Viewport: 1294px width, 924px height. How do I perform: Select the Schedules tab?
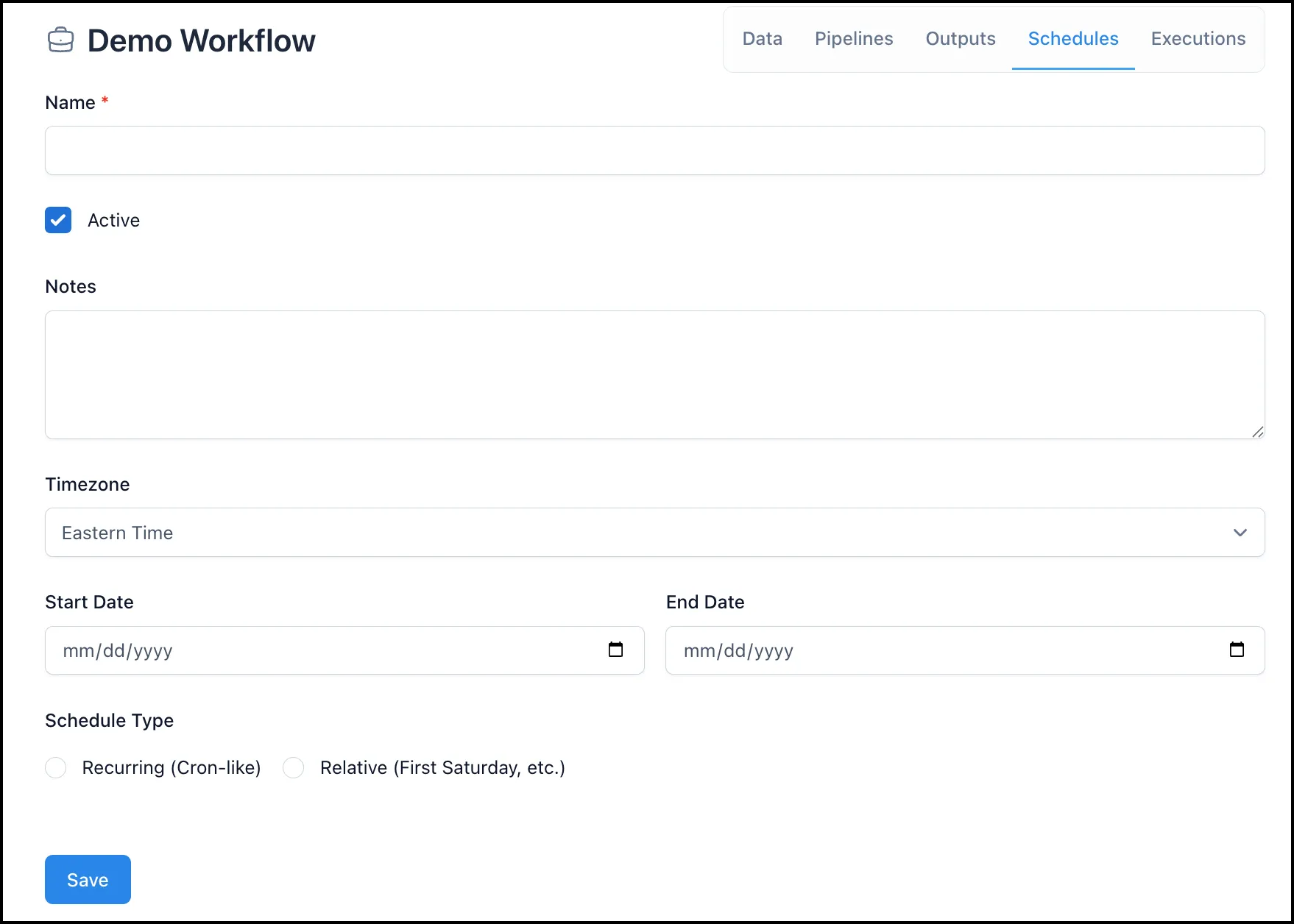1073,39
